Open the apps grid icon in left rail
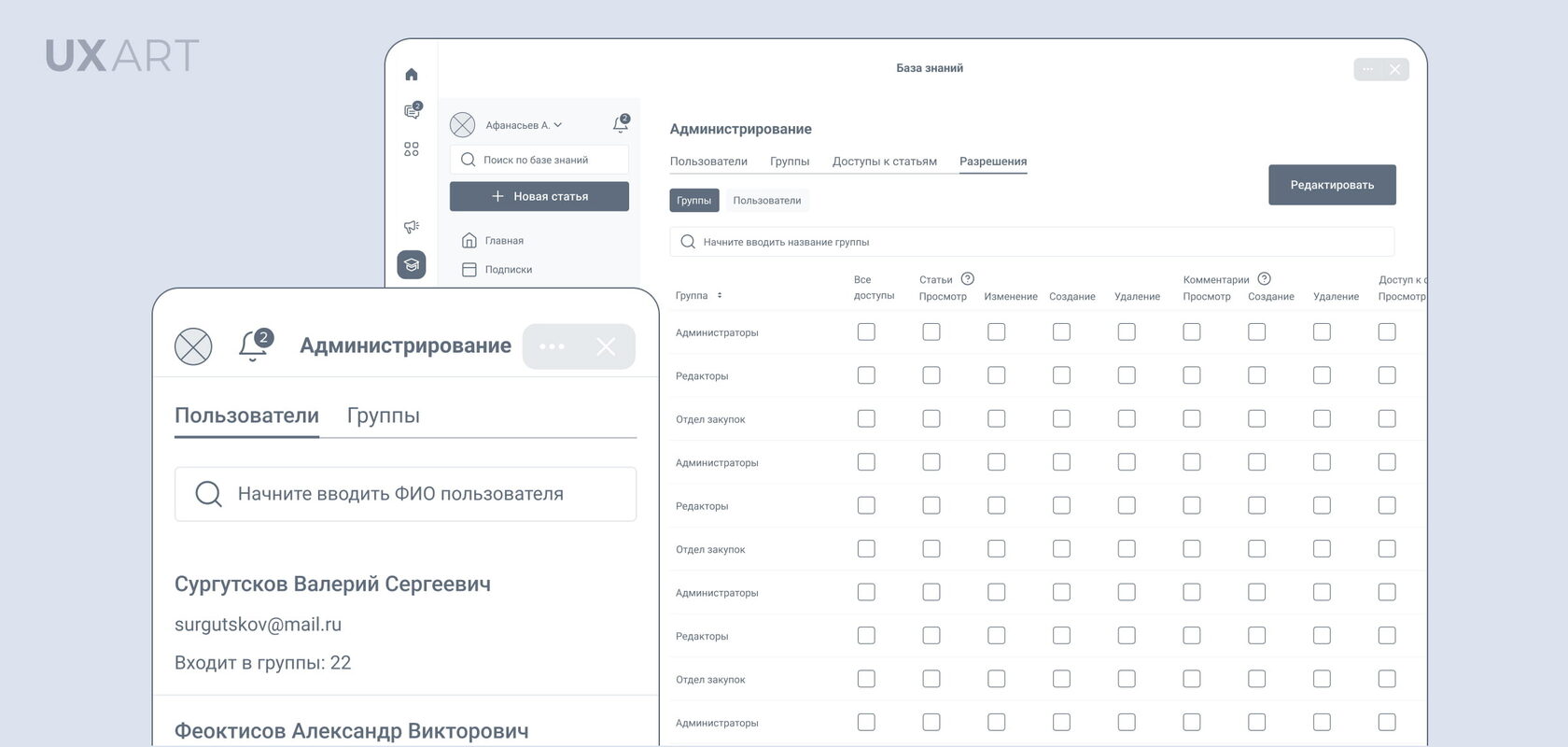 412,149
